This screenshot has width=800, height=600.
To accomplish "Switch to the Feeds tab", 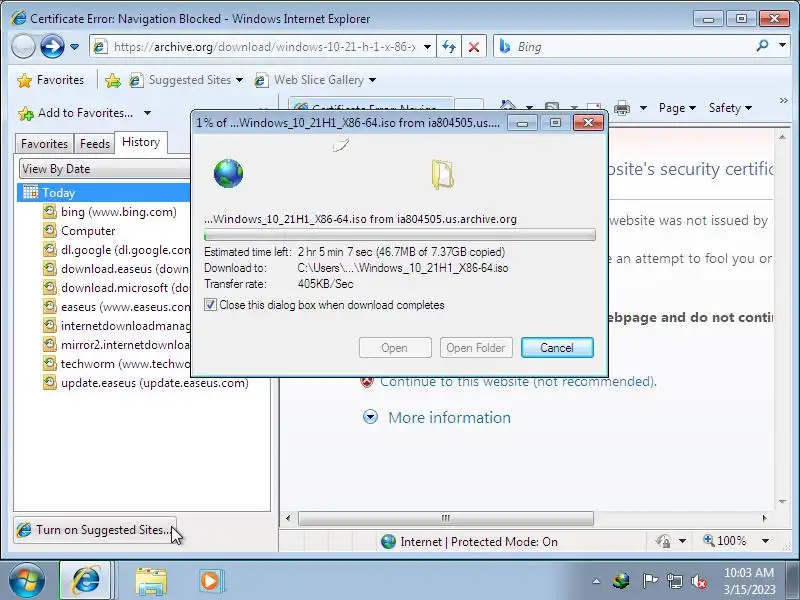I will tap(94, 144).
